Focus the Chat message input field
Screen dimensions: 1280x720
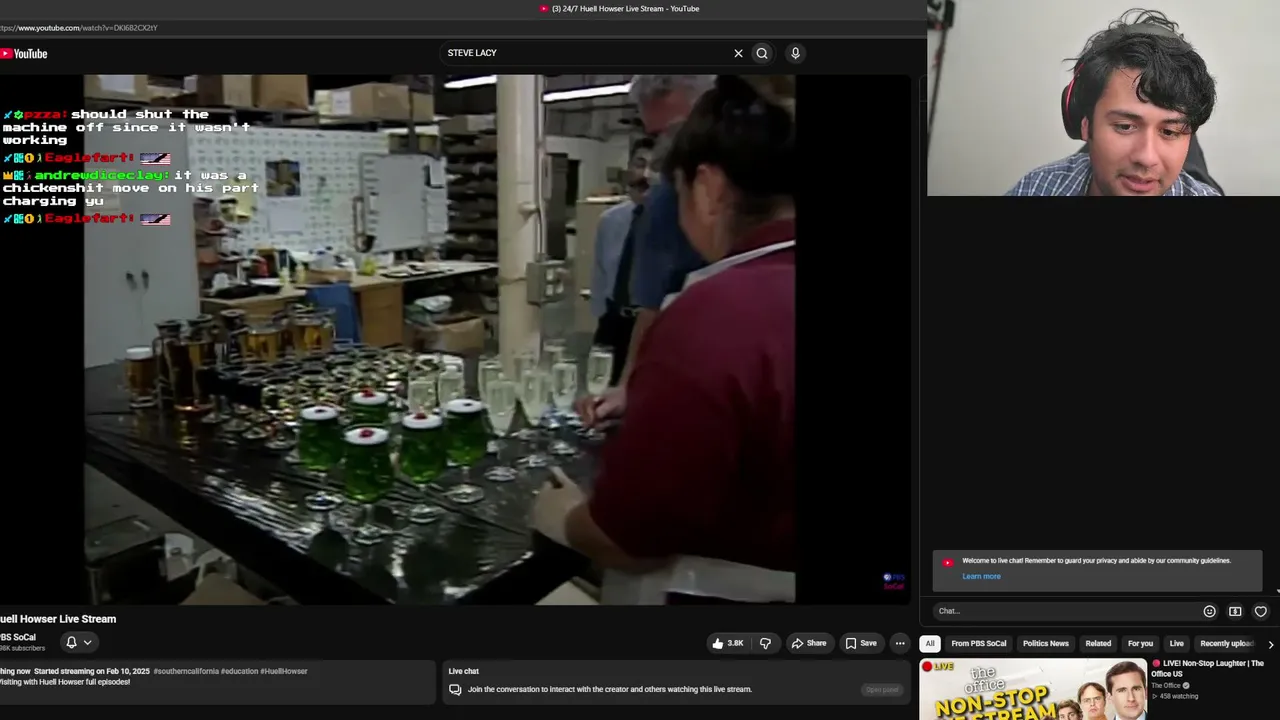pos(1065,611)
